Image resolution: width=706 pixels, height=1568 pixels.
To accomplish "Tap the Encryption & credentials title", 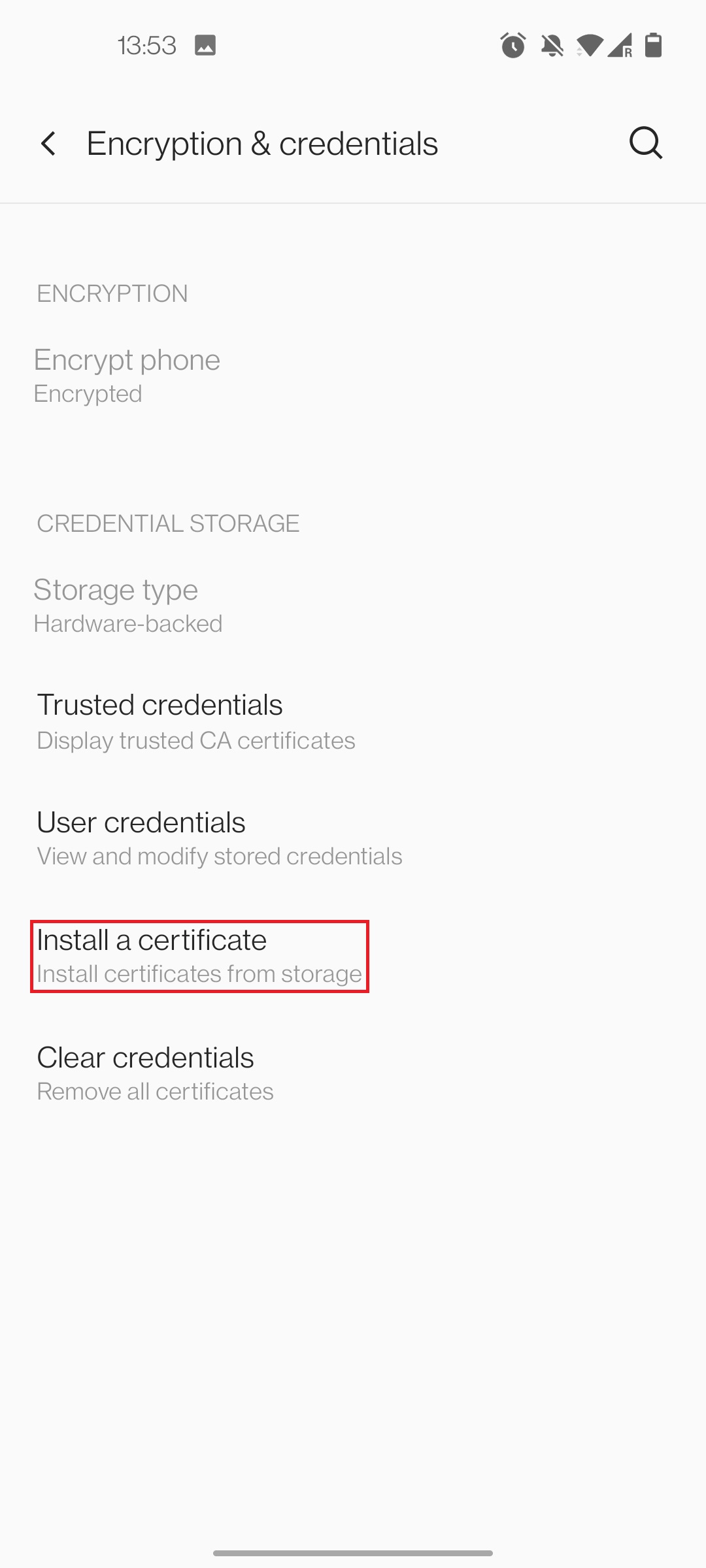I will 262,144.
